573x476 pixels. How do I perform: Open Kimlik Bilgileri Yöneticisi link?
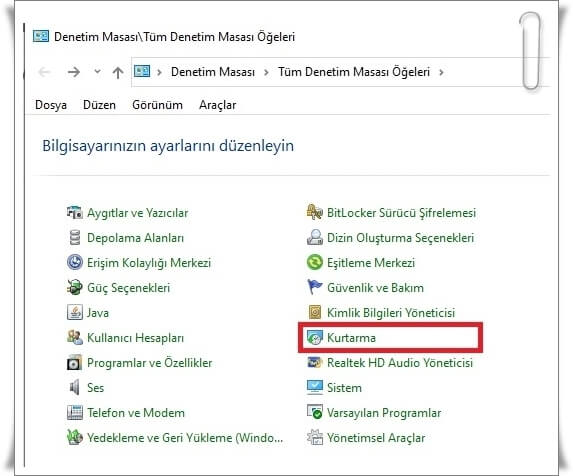click(391, 313)
